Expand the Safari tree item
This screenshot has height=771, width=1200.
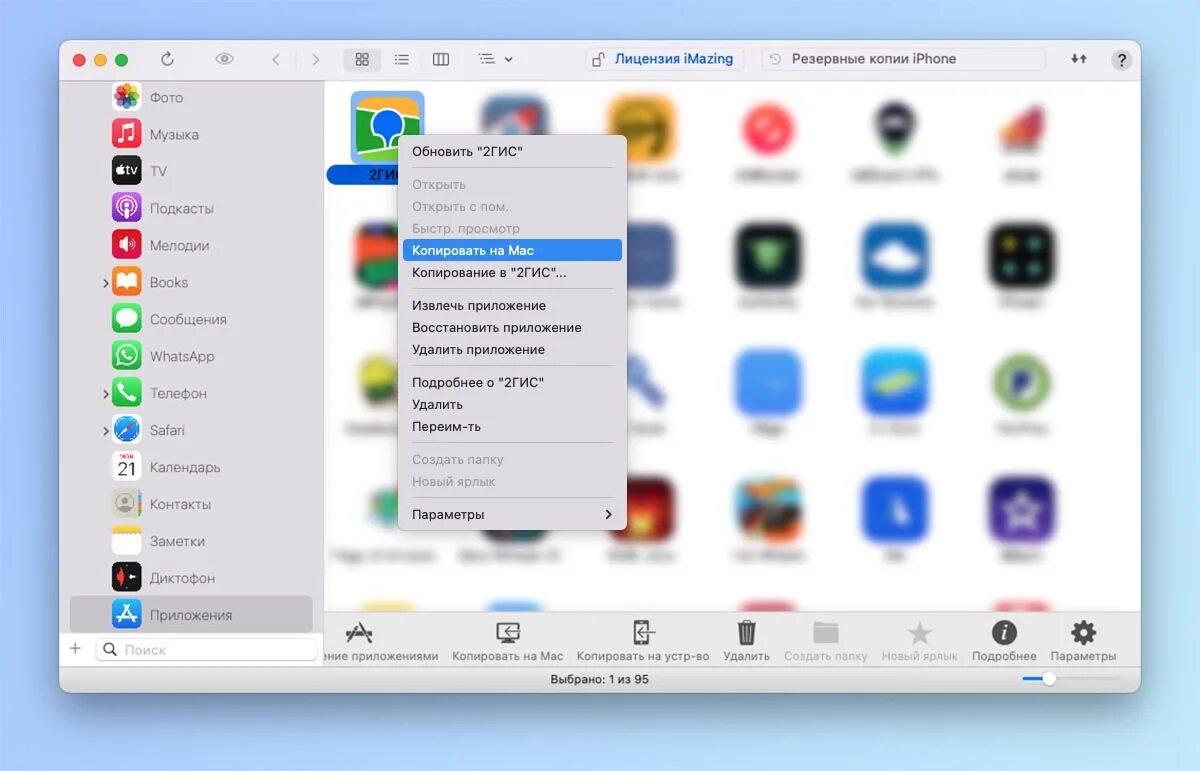[x=105, y=431]
